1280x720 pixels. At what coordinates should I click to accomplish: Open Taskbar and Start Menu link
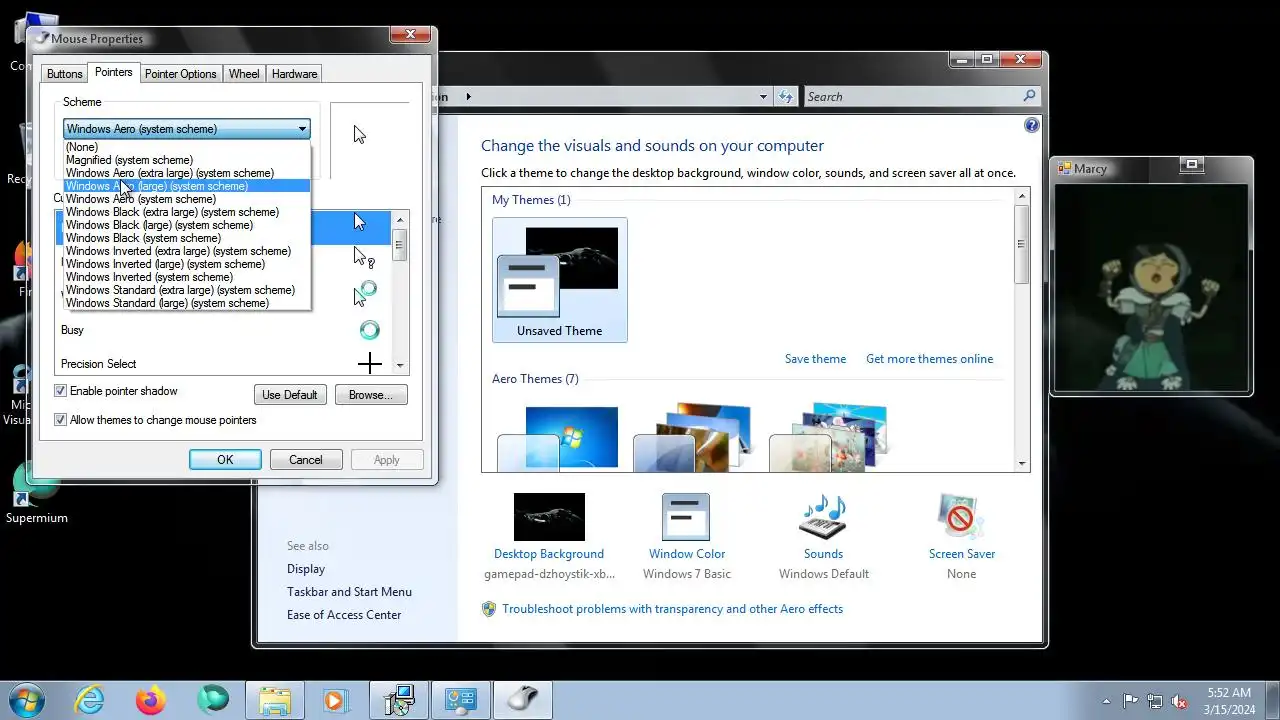349,592
